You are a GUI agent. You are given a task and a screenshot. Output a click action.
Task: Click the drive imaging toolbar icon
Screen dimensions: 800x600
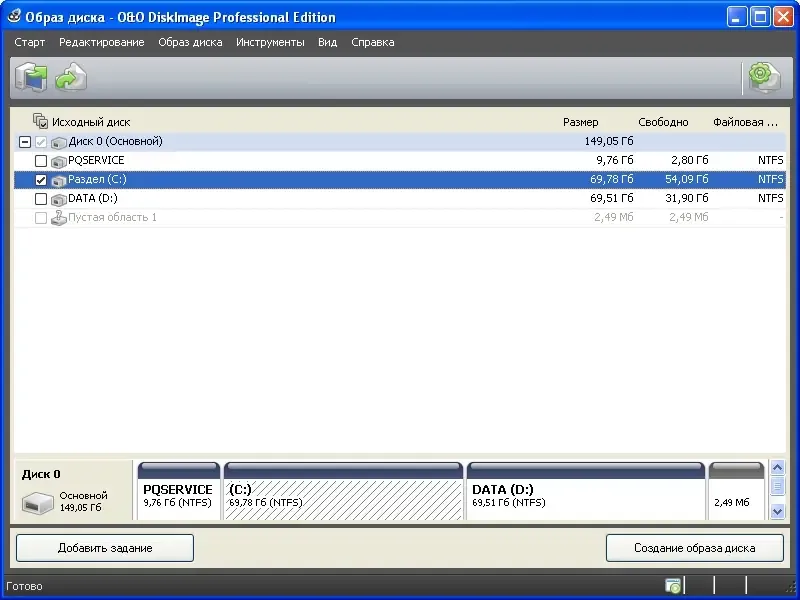pos(31,78)
